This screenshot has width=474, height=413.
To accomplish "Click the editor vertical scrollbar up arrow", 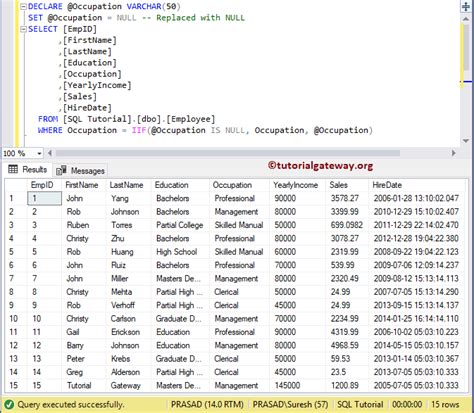I will pyautogui.click(x=466, y=19).
